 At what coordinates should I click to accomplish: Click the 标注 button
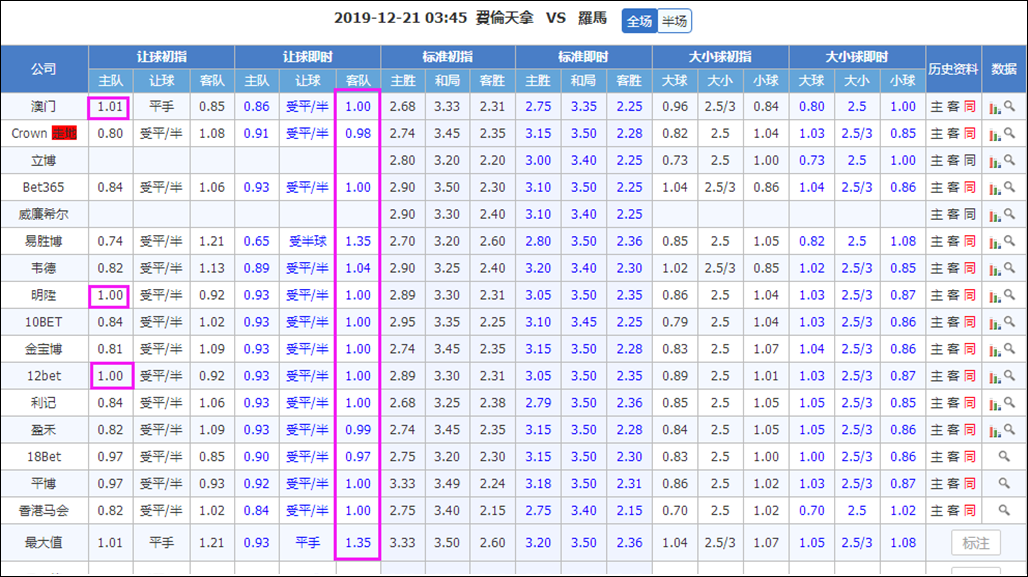tap(976, 543)
